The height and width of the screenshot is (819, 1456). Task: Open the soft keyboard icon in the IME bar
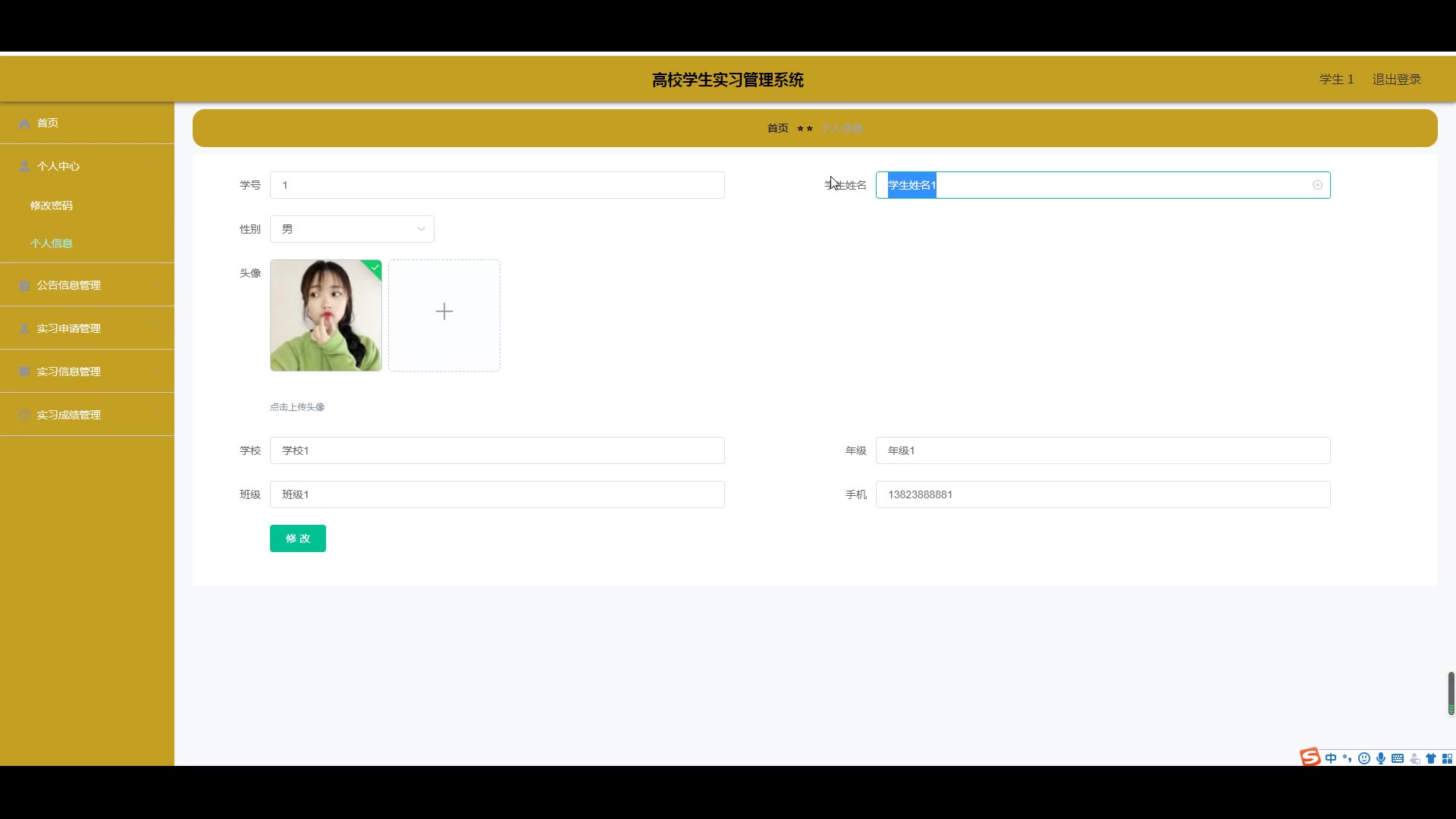tap(1398, 758)
